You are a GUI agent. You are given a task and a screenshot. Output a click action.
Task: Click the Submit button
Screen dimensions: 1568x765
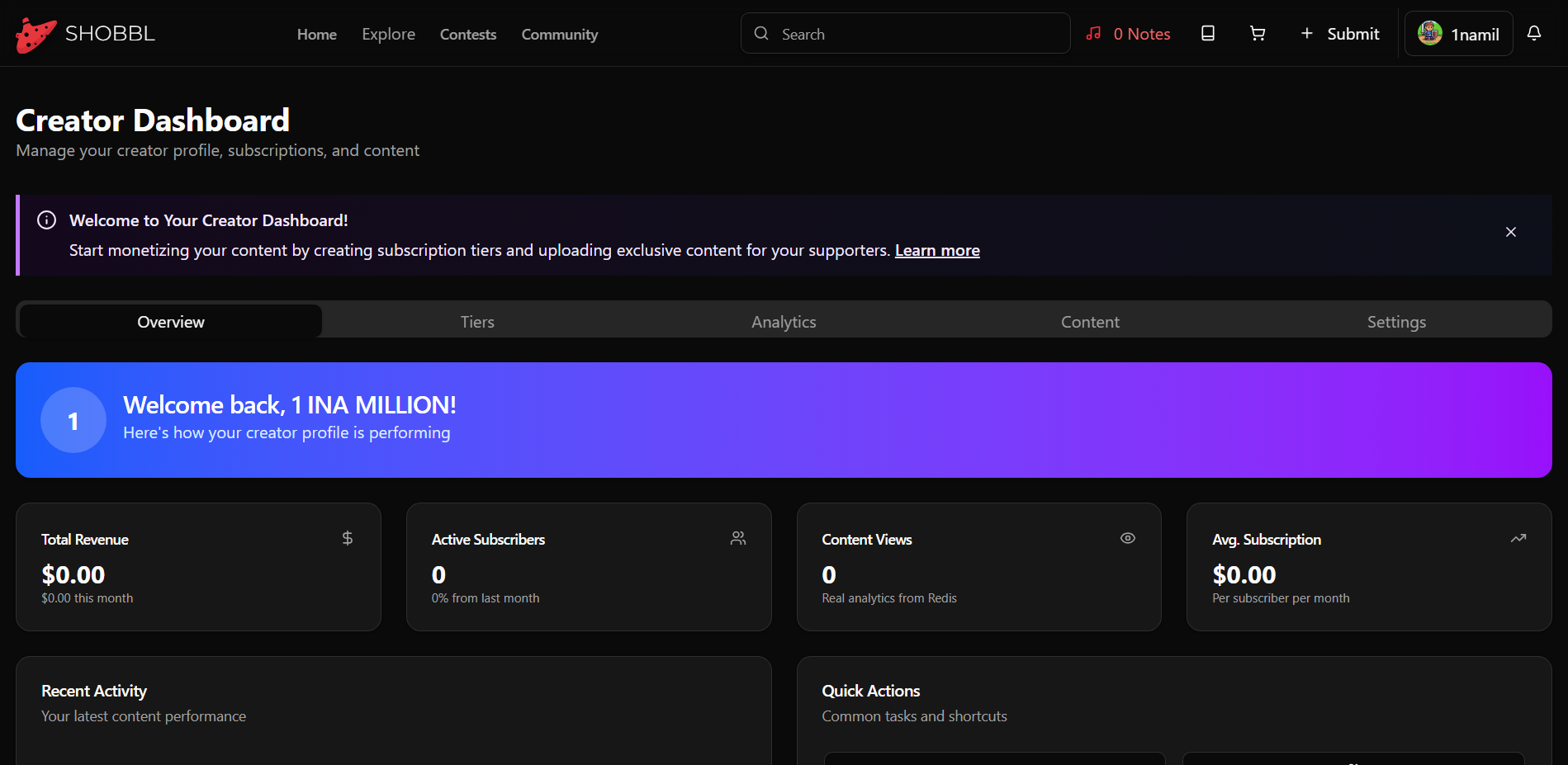[x=1339, y=33]
